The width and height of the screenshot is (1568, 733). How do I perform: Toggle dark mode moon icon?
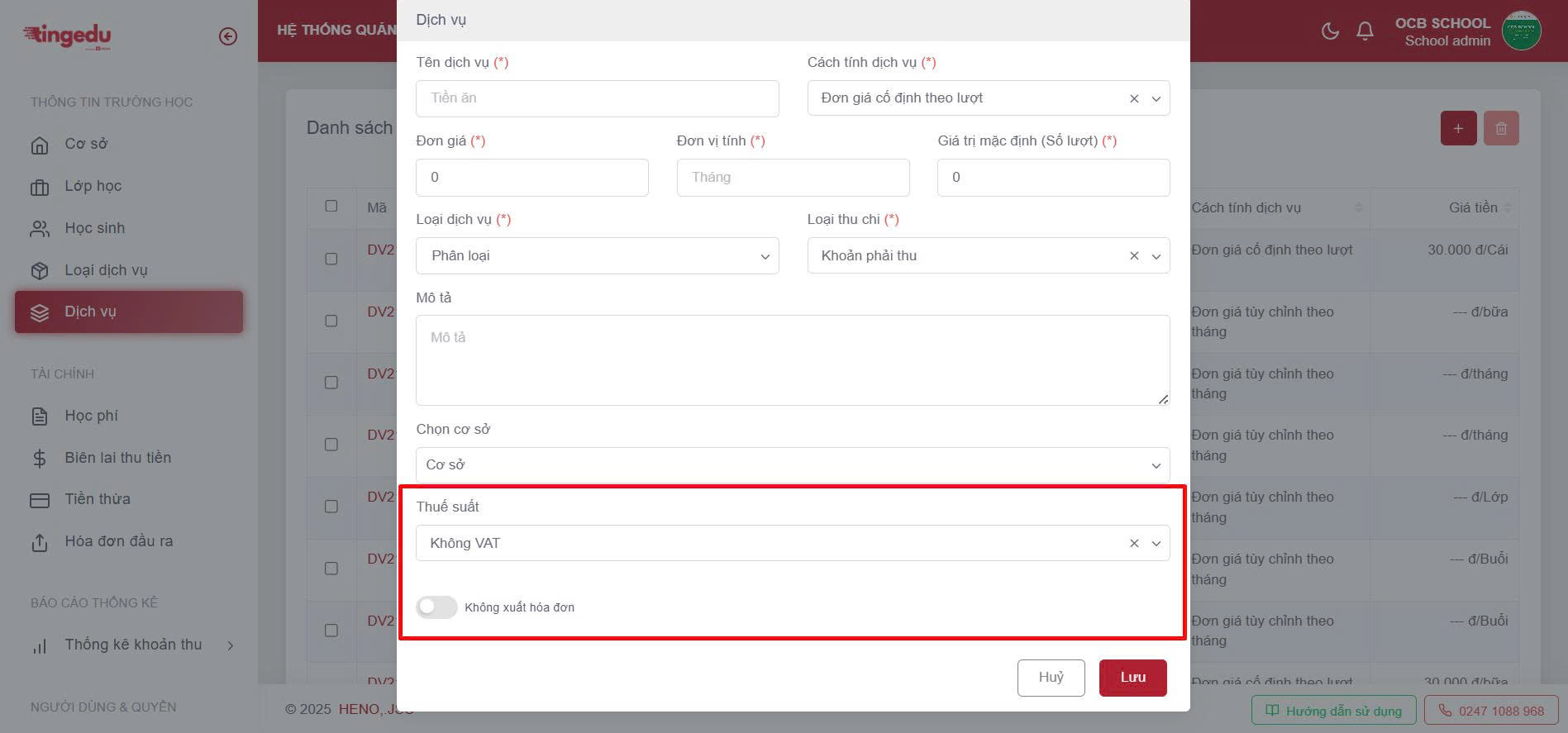[x=1330, y=31]
